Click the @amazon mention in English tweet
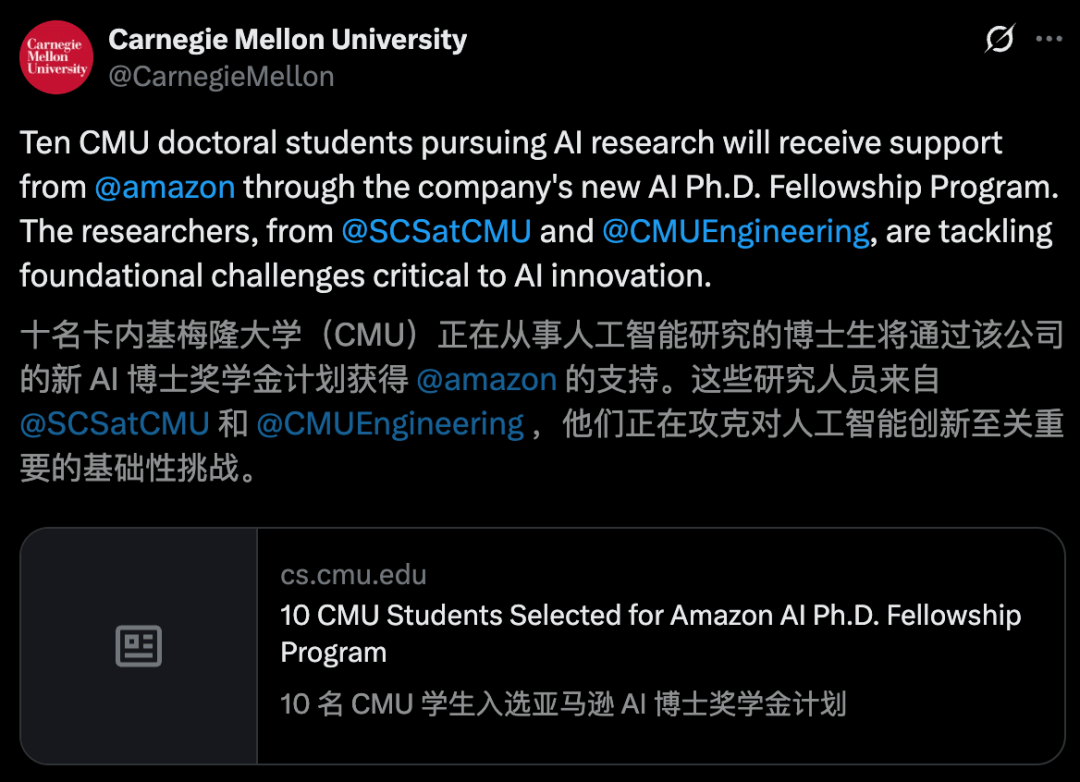Viewport: 1080px width, 782px height. point(165,187)
